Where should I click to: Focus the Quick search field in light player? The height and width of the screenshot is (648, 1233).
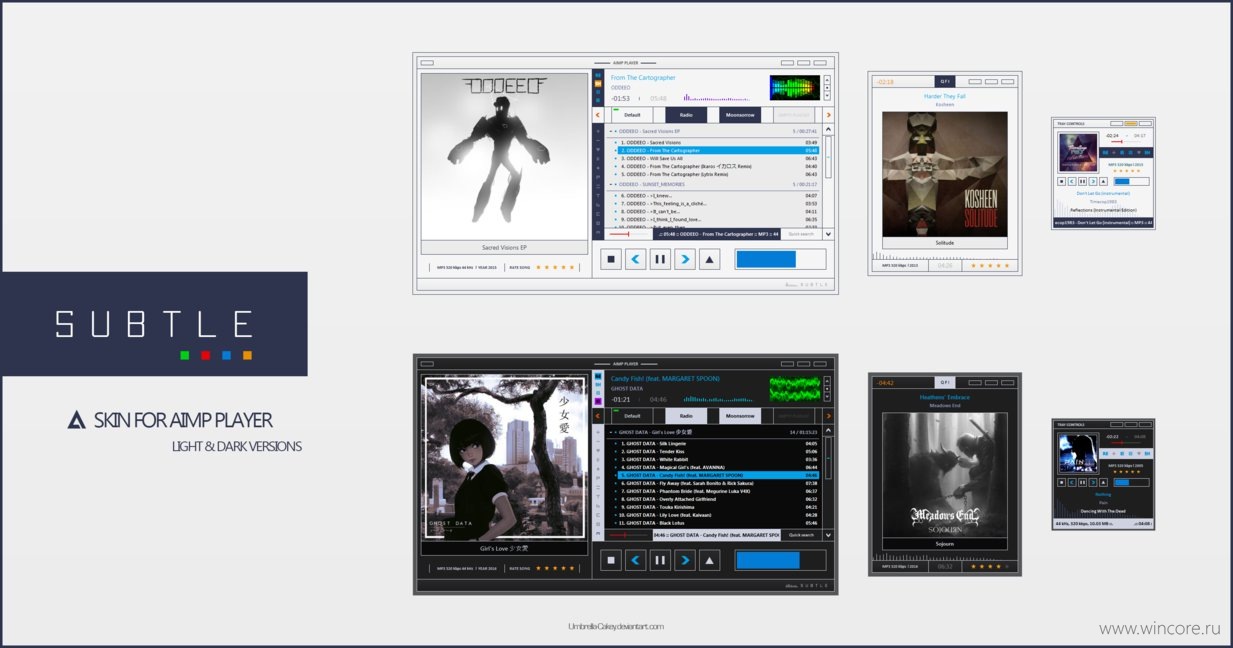801,234
